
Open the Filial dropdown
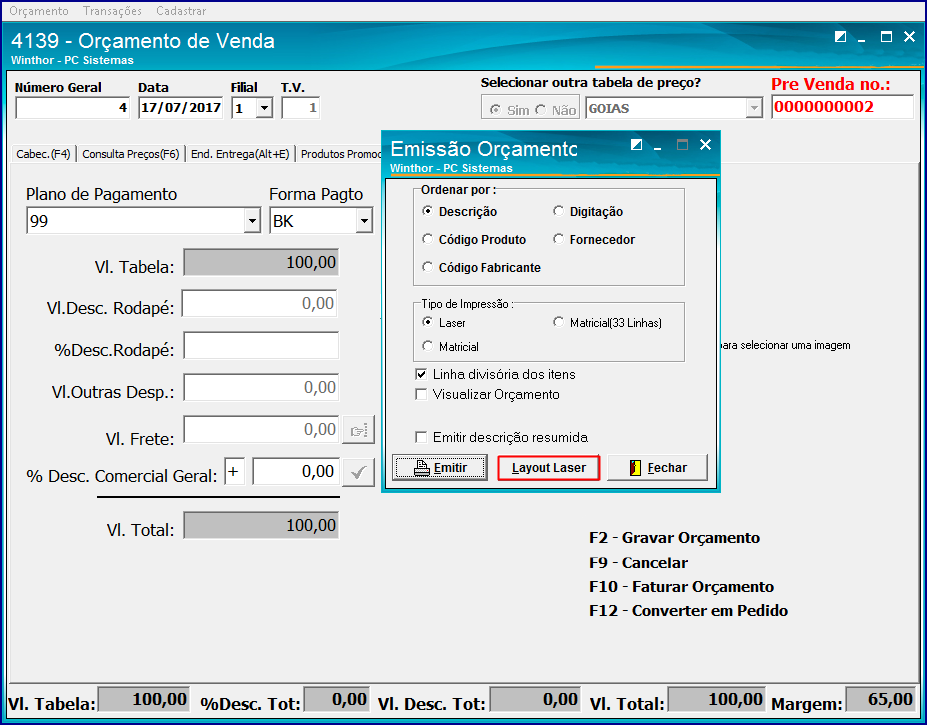point(264,108)
